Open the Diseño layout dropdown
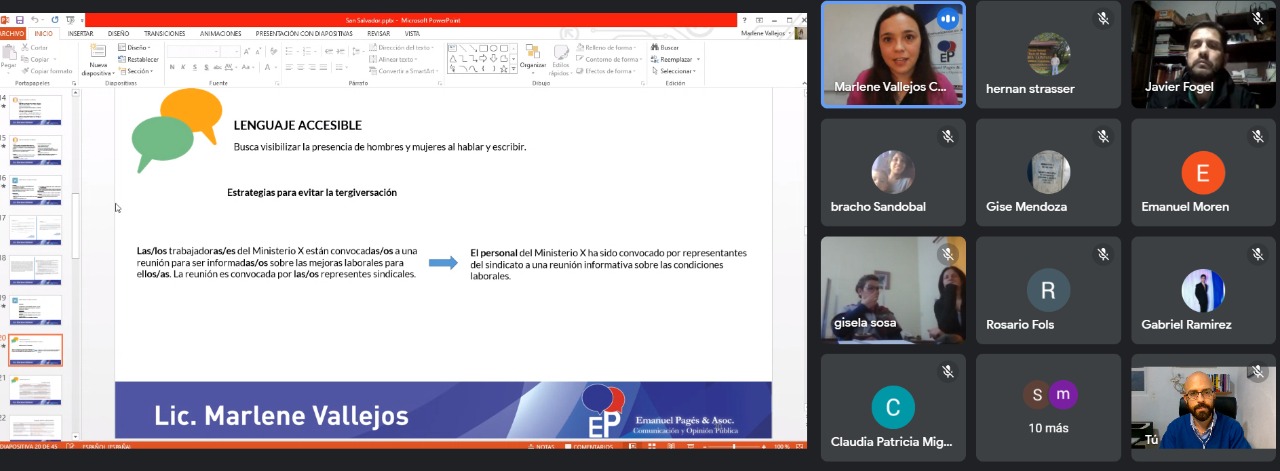1280x471 pixels. 135,47
